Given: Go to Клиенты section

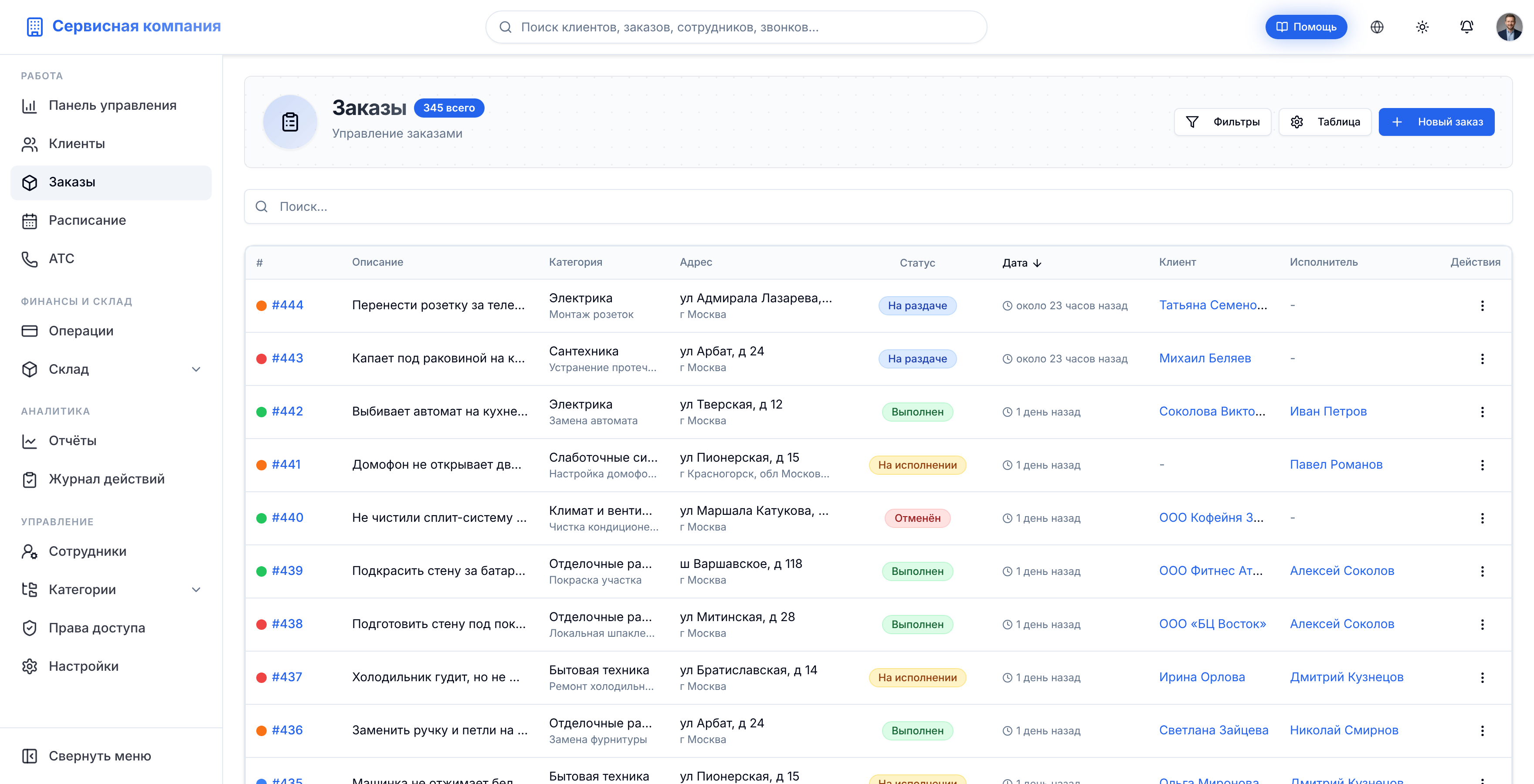Looking at the screenshot, I should 111,144.
